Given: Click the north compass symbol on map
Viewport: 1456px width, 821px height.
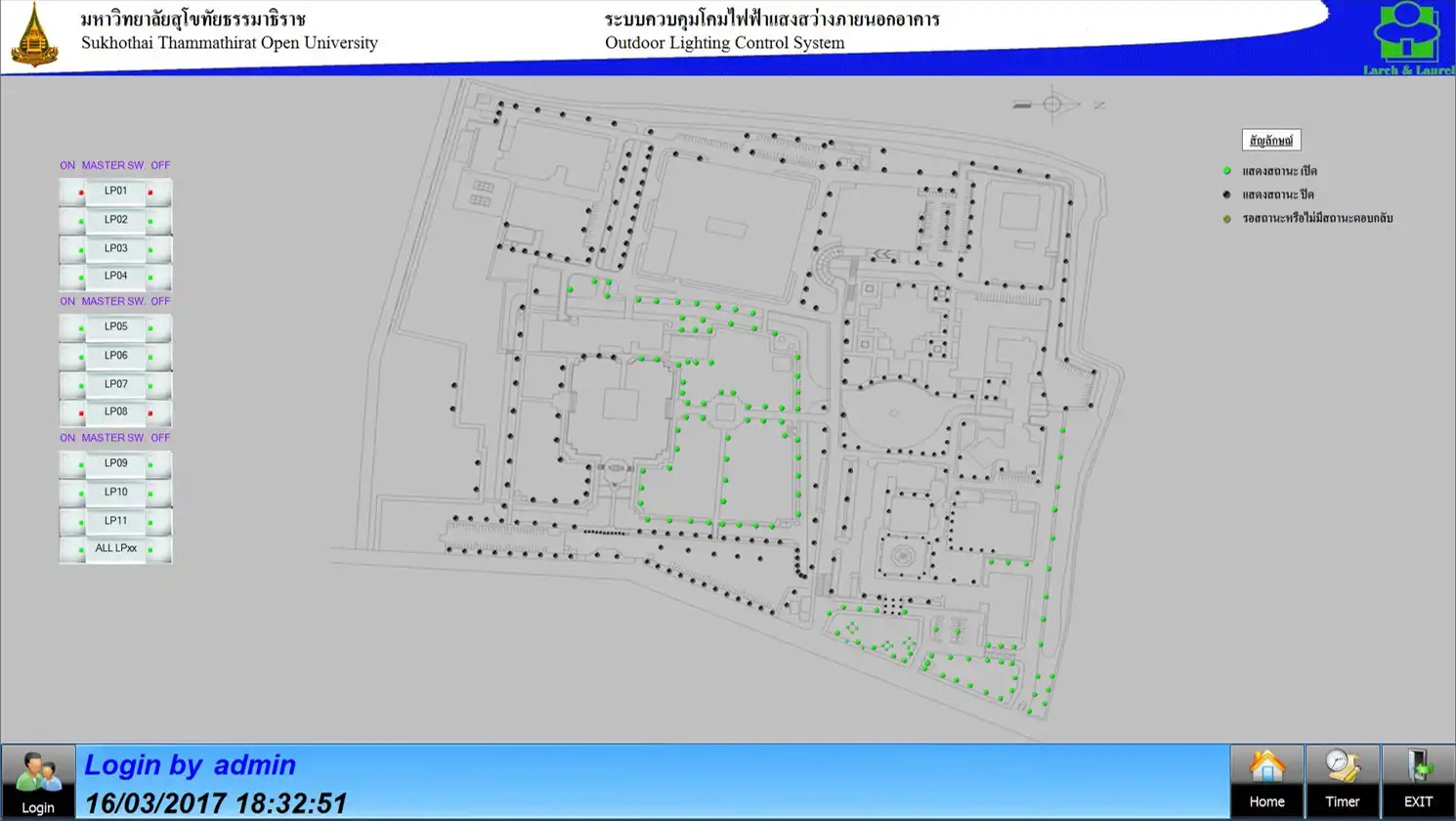Looking at the screenshot, I should (1052, 105).
